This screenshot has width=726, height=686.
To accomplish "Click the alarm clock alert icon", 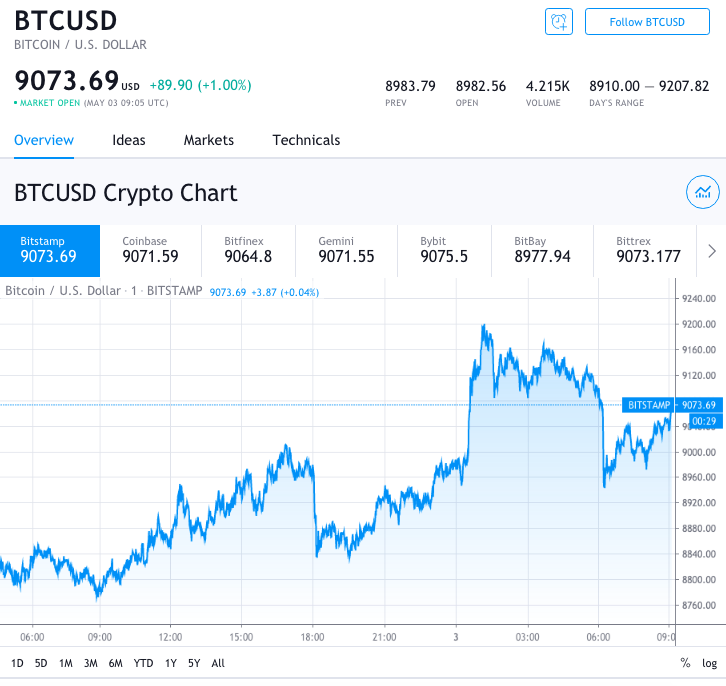I will click(558, 22).
